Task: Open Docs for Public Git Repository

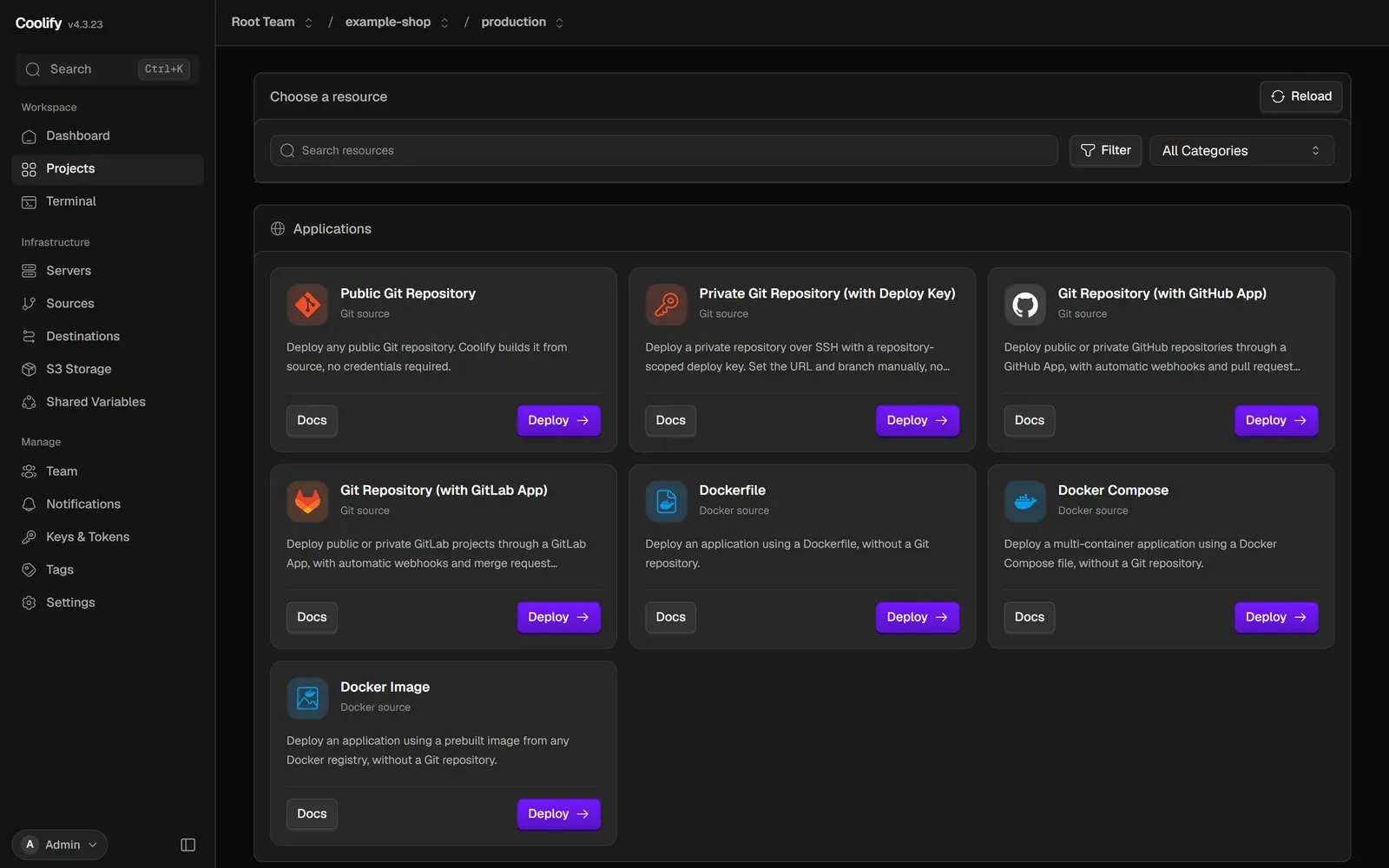Action: coord(312,420)
